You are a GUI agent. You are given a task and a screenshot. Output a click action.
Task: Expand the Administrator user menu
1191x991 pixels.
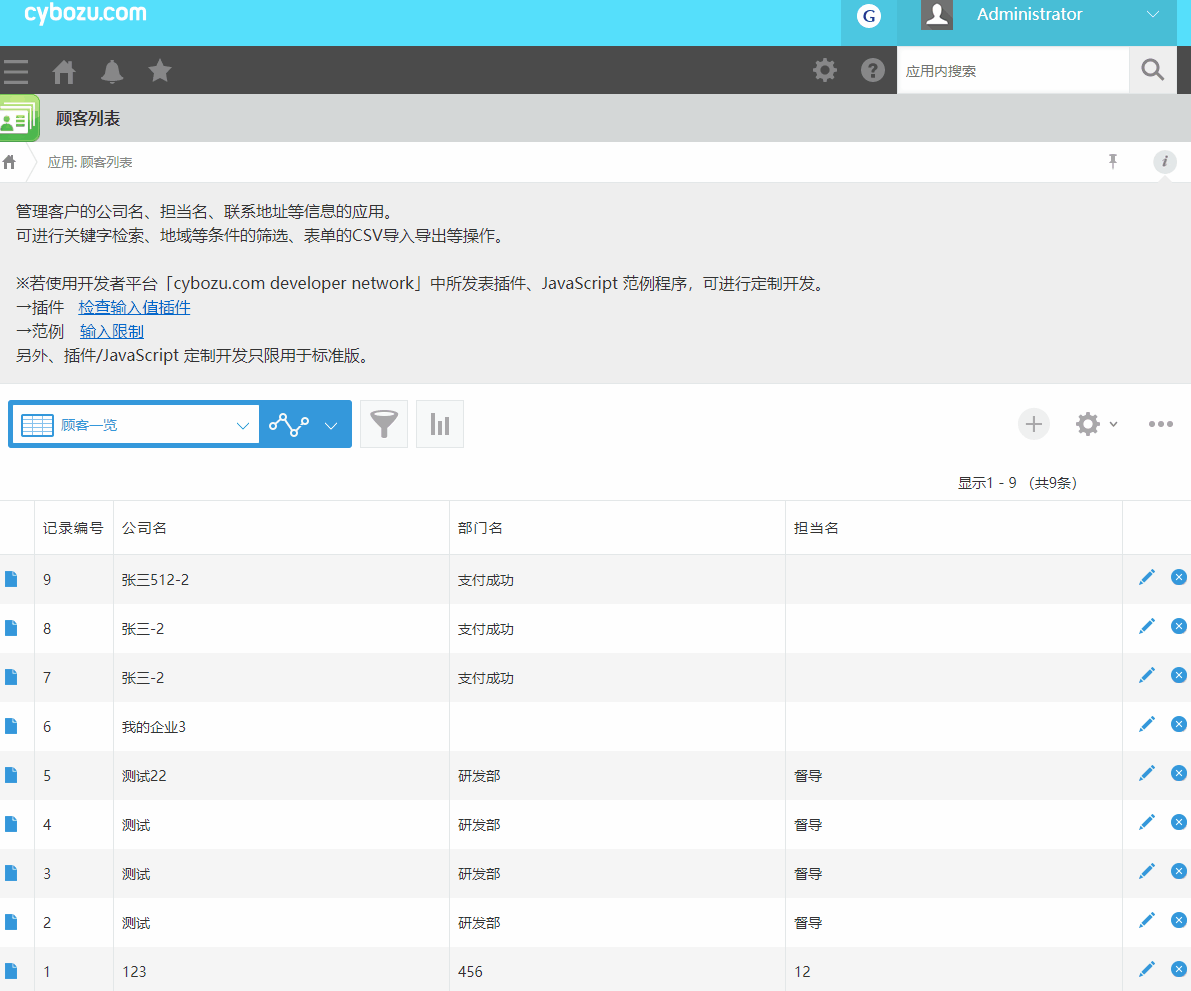click(1152, 14)
